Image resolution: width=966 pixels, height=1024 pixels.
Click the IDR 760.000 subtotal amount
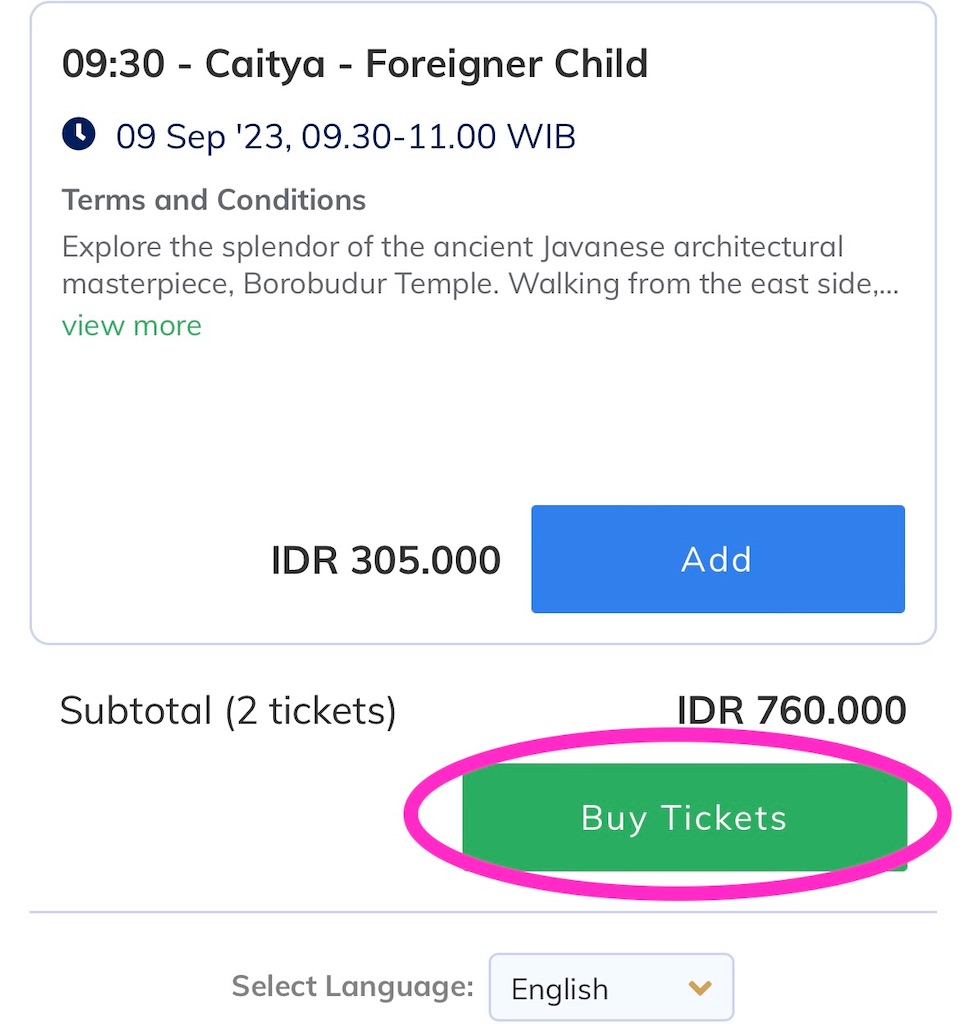792,710
